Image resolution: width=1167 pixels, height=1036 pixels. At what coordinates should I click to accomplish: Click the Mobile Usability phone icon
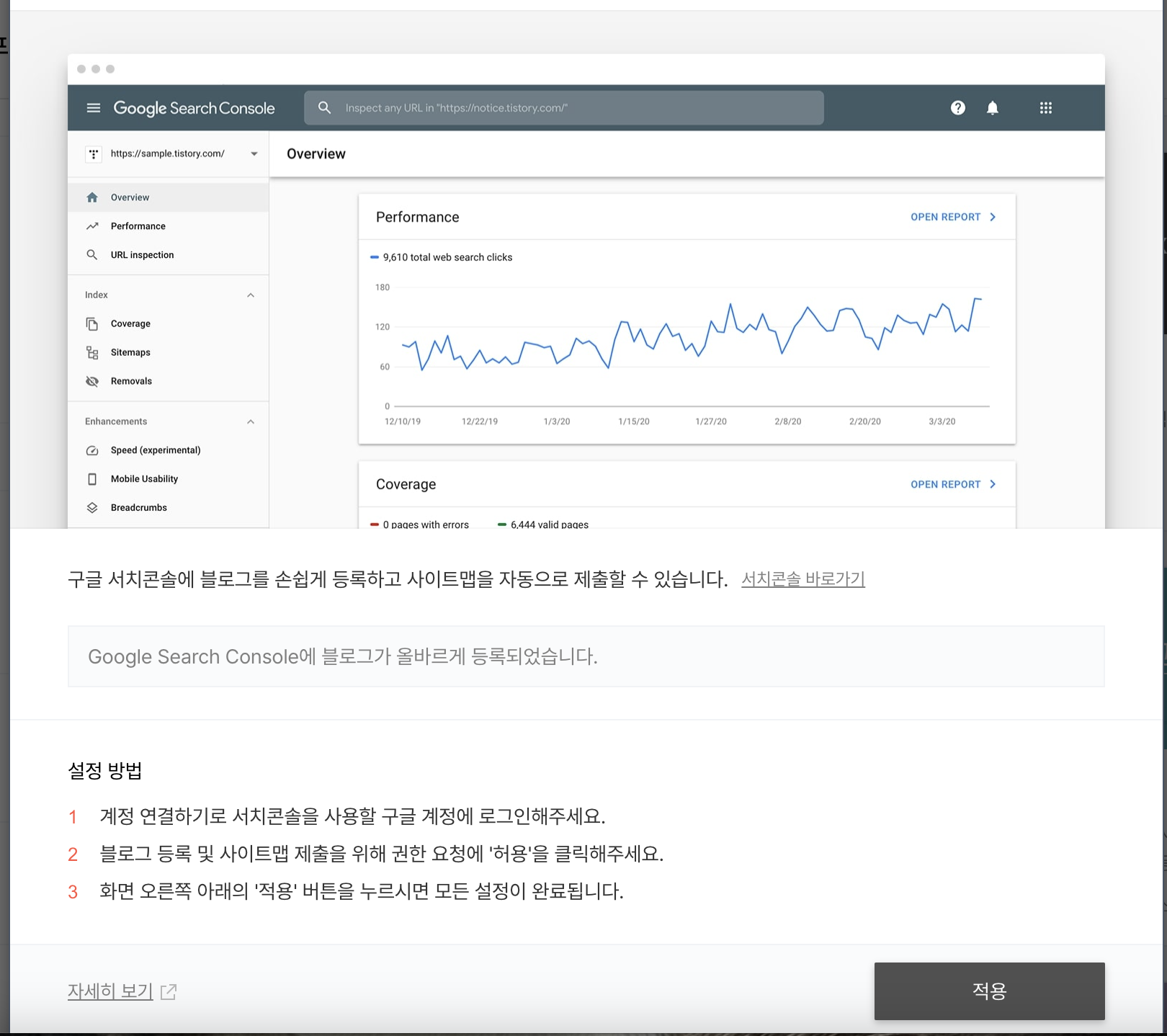click(92, 479)
